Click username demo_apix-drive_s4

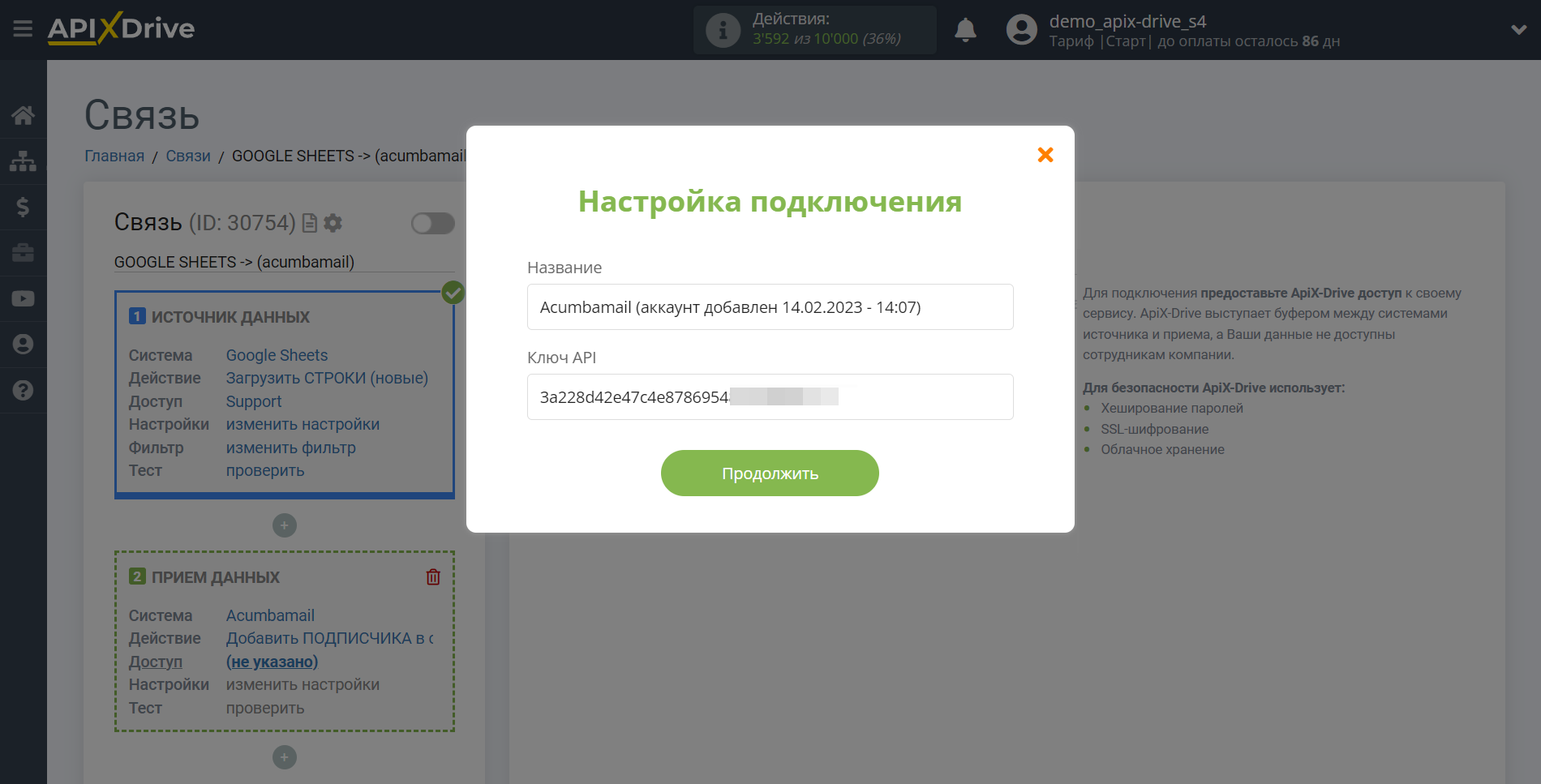click(1127, 21)
